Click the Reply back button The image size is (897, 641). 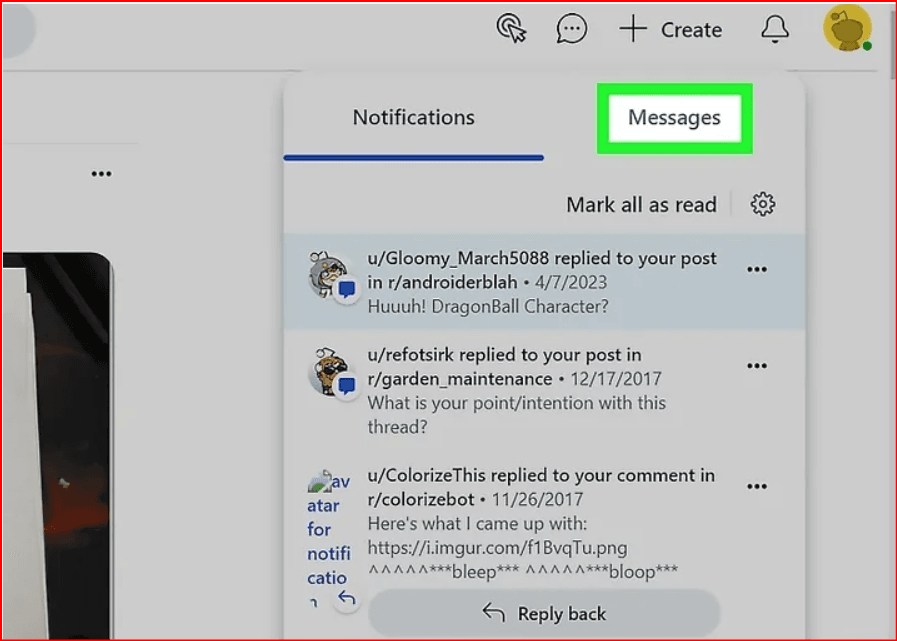[x=544, y=613]
